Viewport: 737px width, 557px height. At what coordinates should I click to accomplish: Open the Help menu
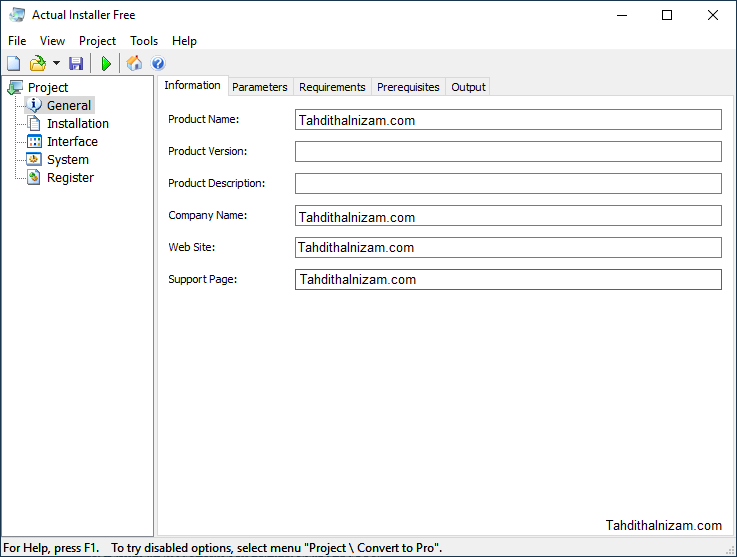(184, 41)
